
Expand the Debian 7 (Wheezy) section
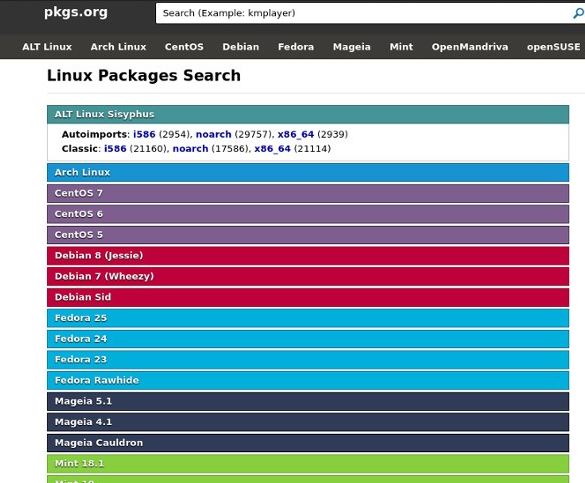(x=308, y=276)
